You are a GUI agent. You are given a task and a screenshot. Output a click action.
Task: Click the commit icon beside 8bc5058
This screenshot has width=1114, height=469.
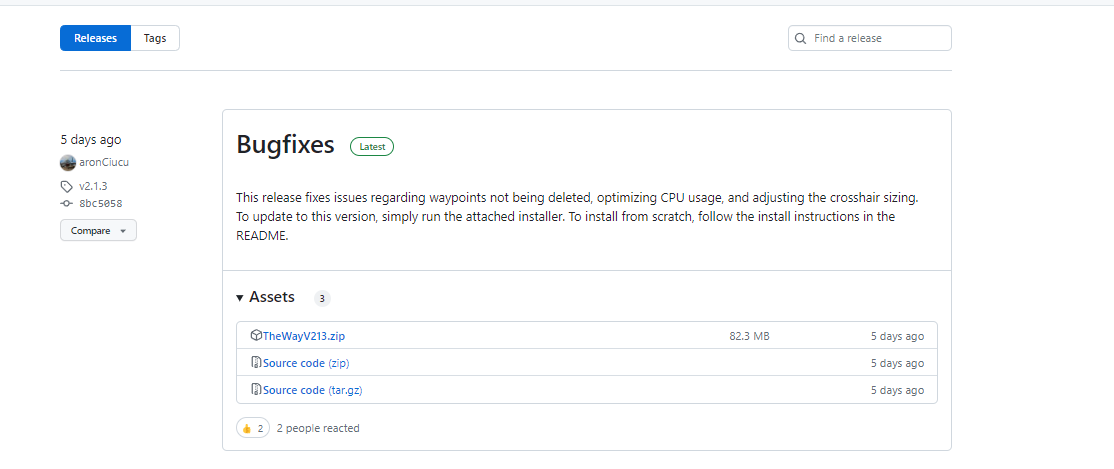click(67, 203)
